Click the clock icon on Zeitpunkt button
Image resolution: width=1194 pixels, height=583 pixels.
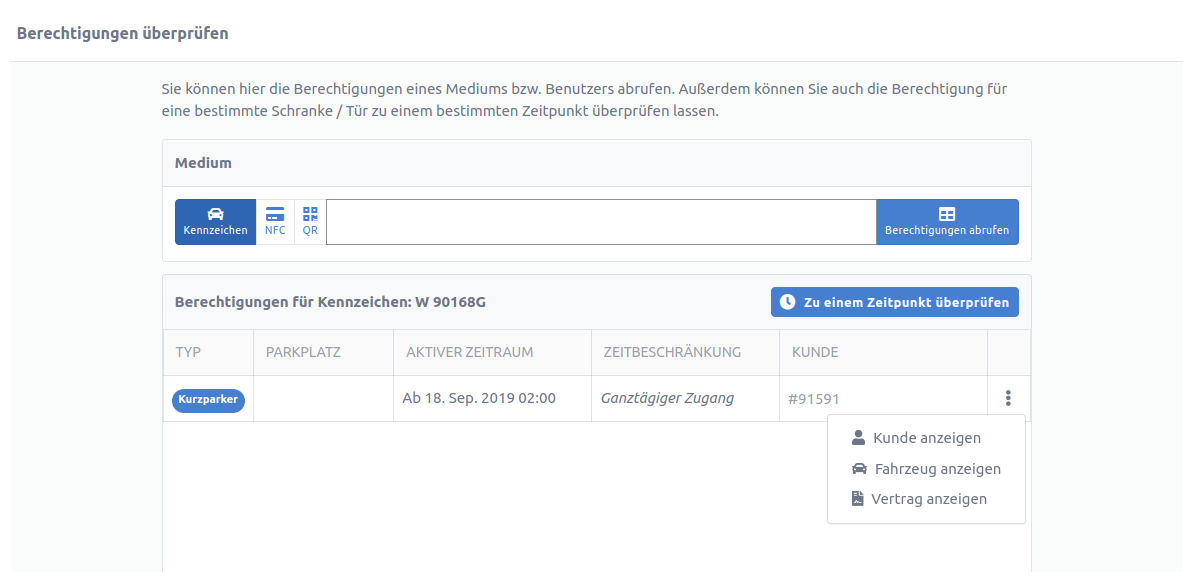[788, 302]
